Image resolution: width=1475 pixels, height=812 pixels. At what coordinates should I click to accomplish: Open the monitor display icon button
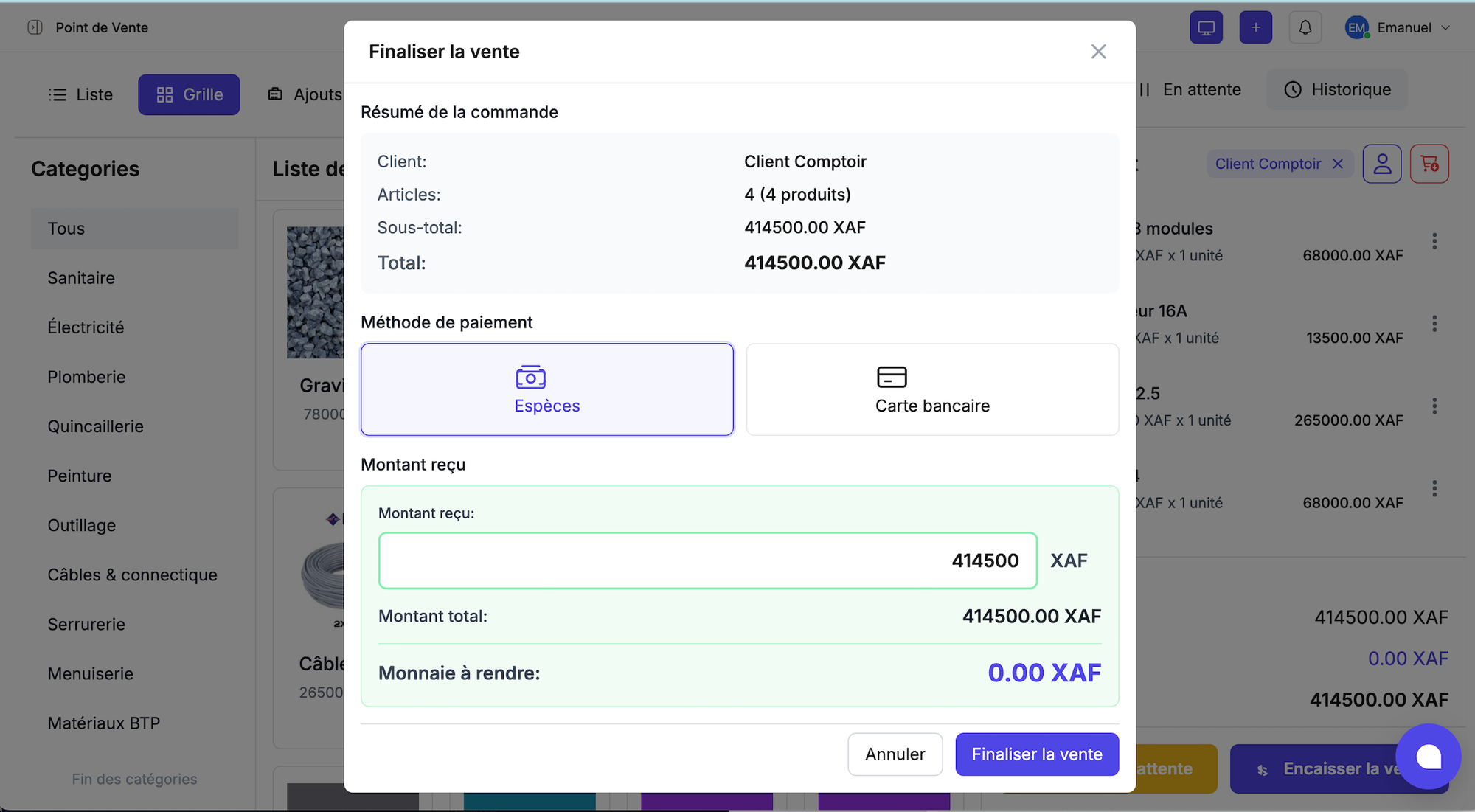pos(1206,27)
